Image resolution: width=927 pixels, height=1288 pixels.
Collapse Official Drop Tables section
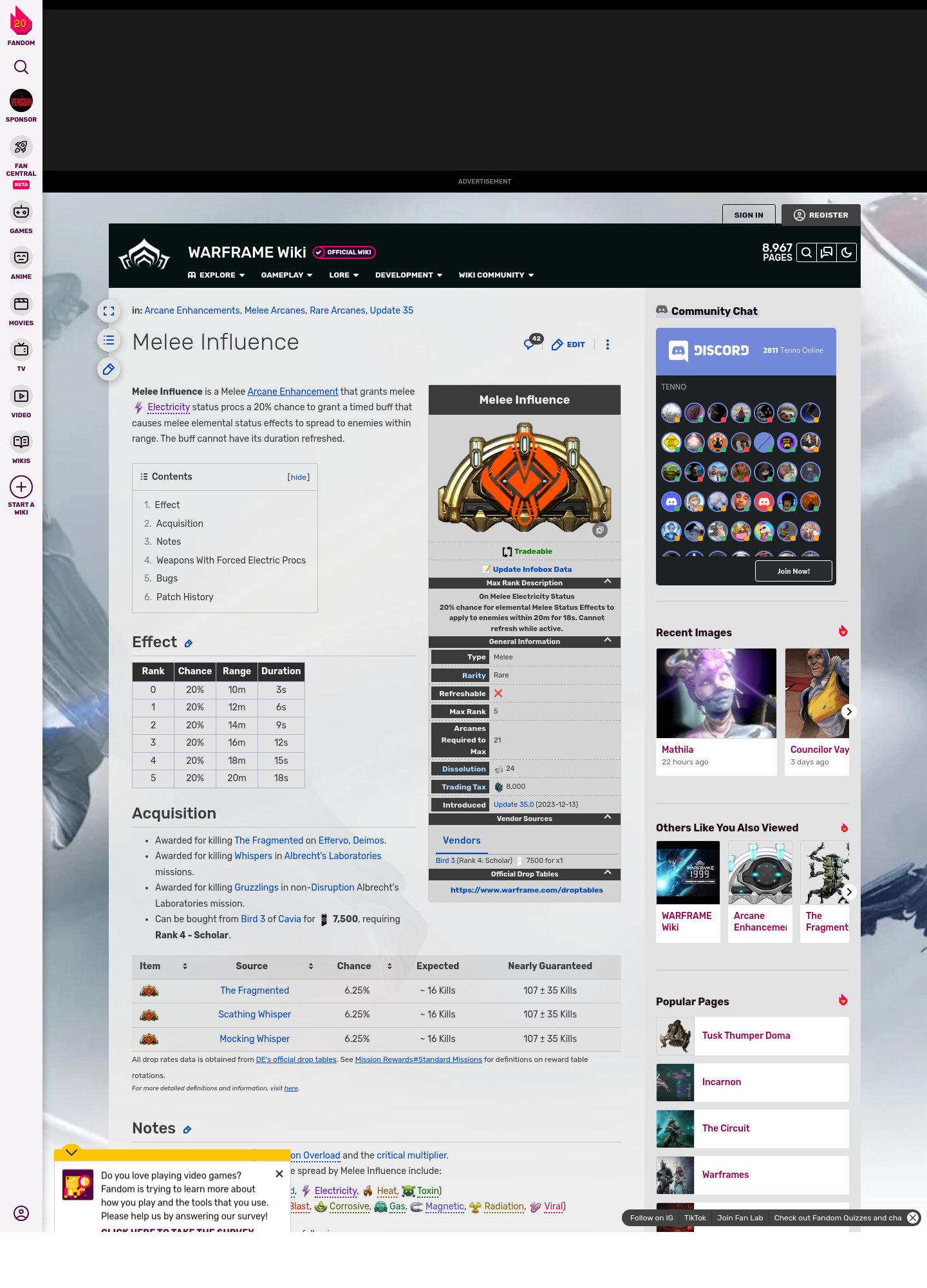click(608, 873)
